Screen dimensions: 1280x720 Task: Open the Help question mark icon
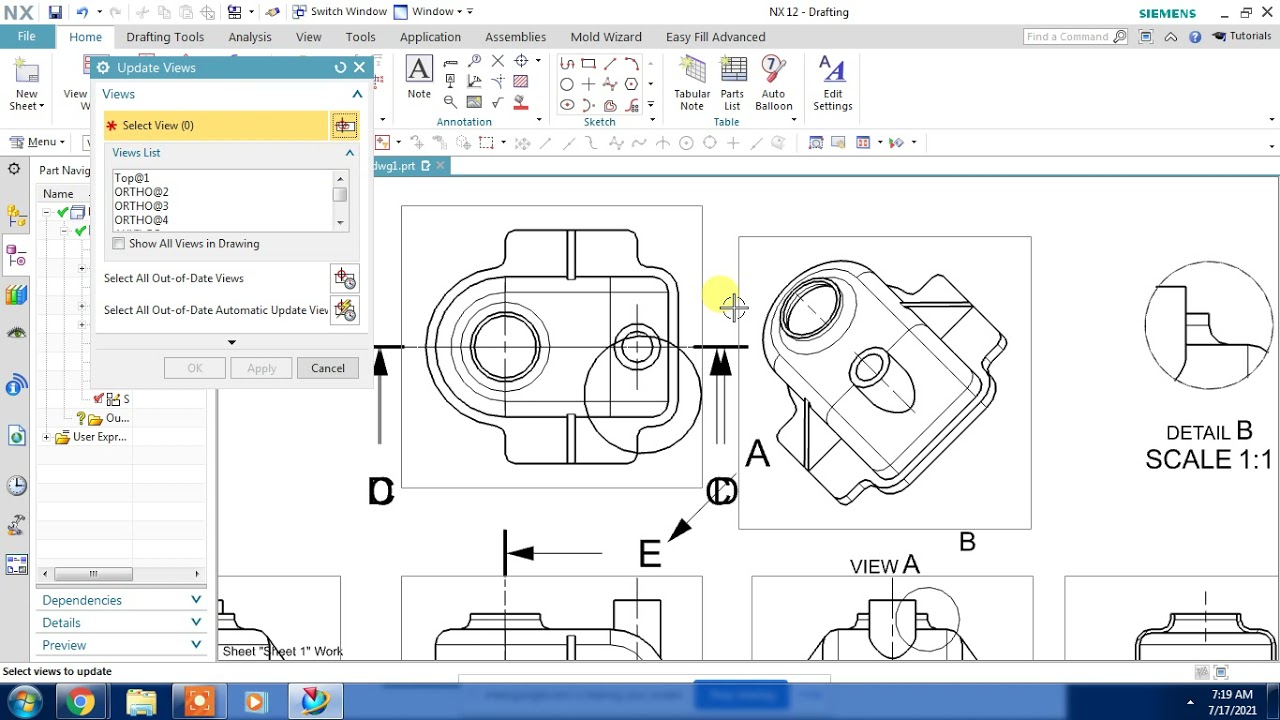pyautogui.click(x=1195, y=37)
